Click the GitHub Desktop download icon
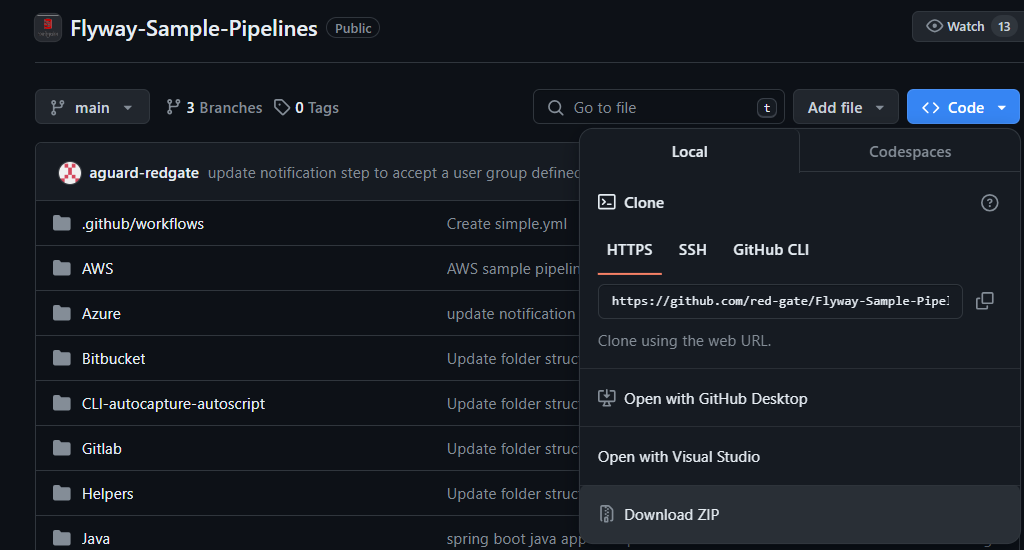 pos(607,398)
